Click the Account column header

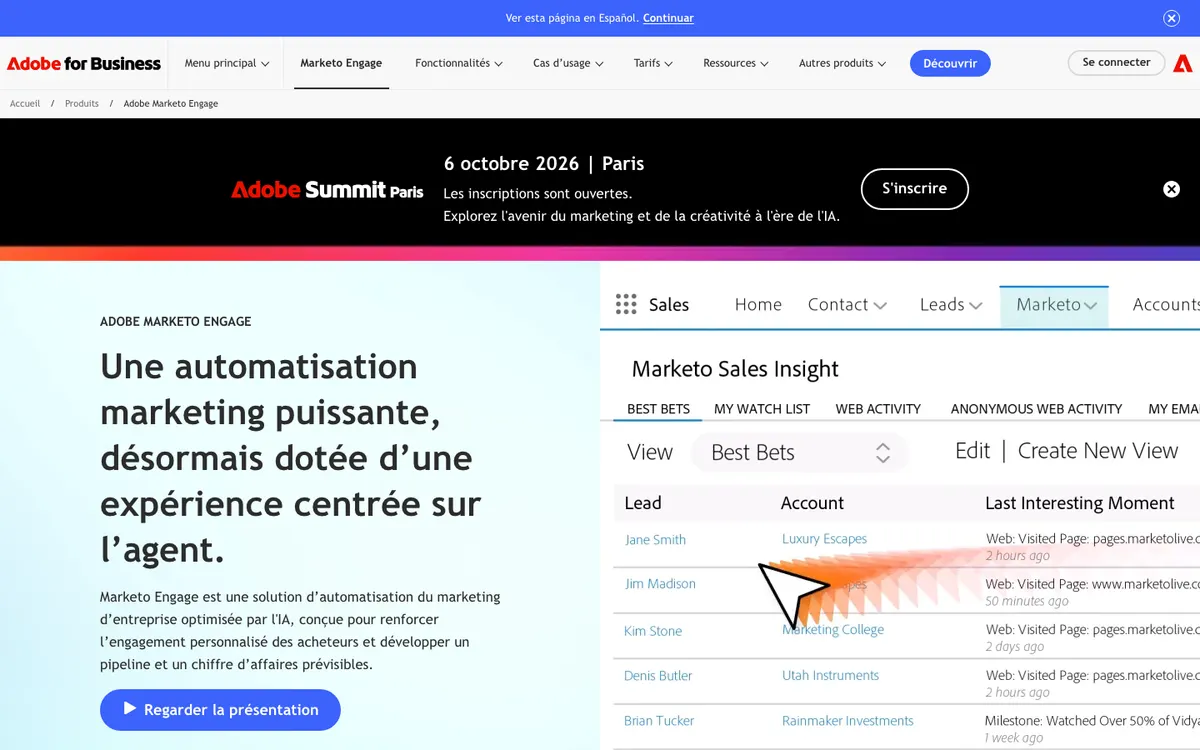coord(812,503)
